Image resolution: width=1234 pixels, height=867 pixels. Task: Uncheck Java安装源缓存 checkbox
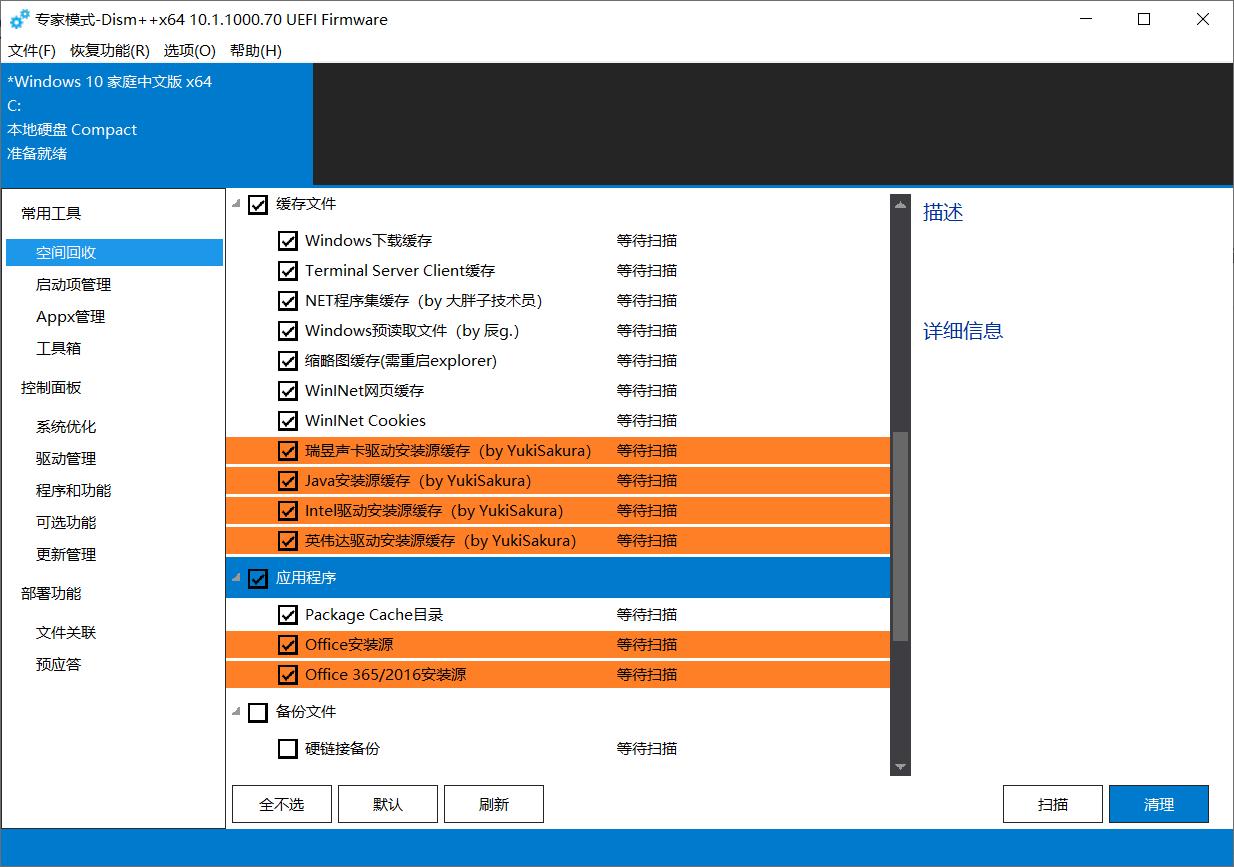pyautogui.click(x=288, y=481)
